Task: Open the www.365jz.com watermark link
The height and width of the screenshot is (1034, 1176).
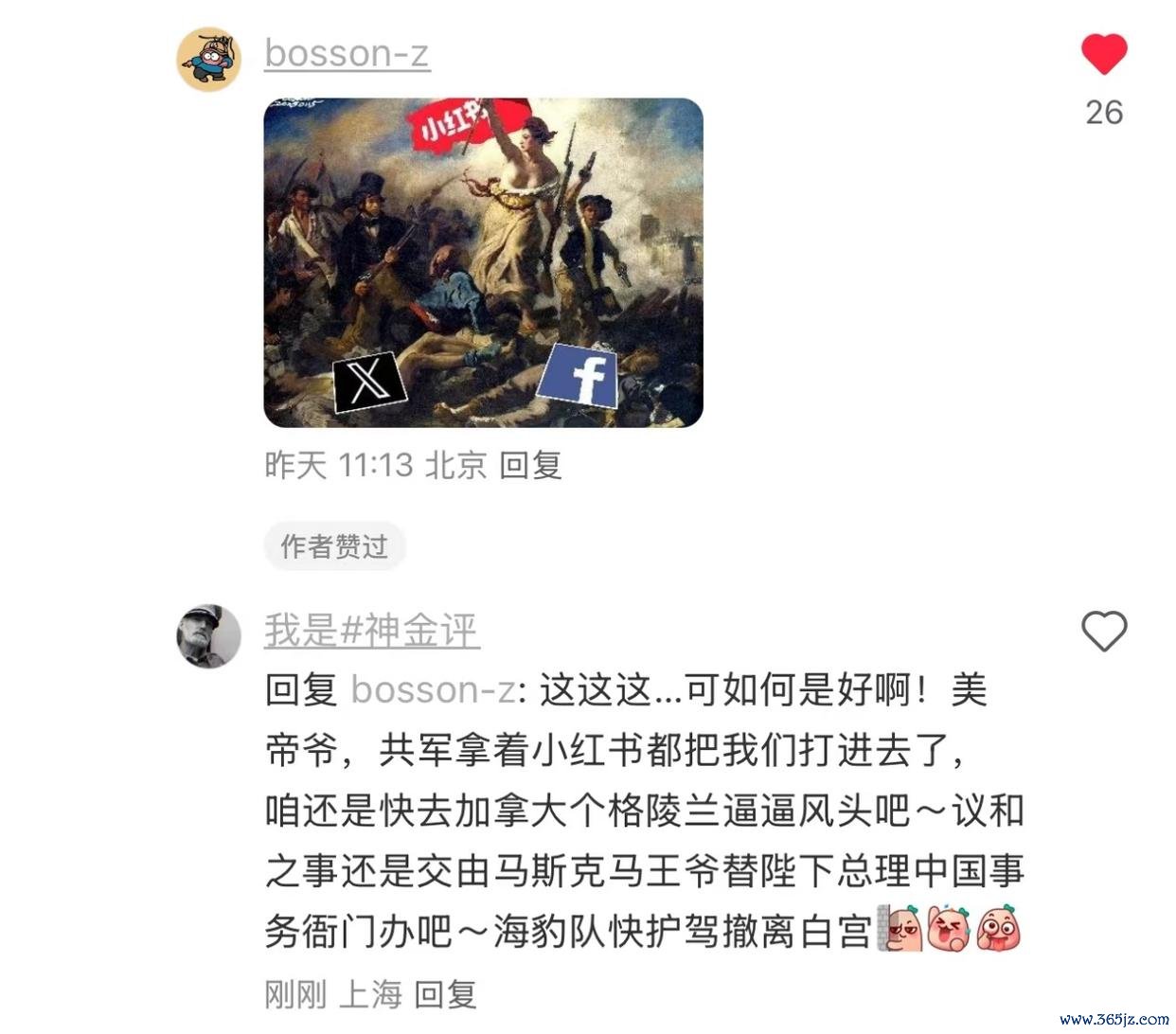Action: tap(1114, 1020)
